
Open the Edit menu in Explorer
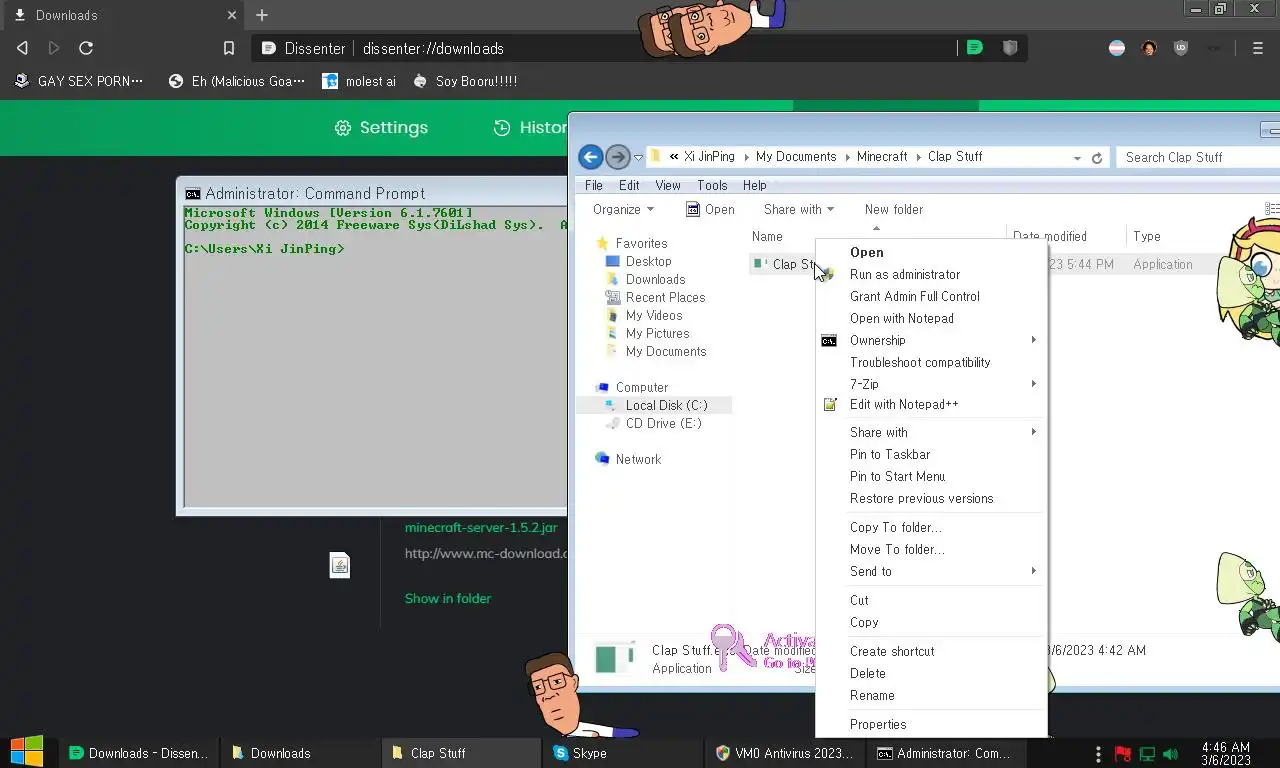coord(629,185)
